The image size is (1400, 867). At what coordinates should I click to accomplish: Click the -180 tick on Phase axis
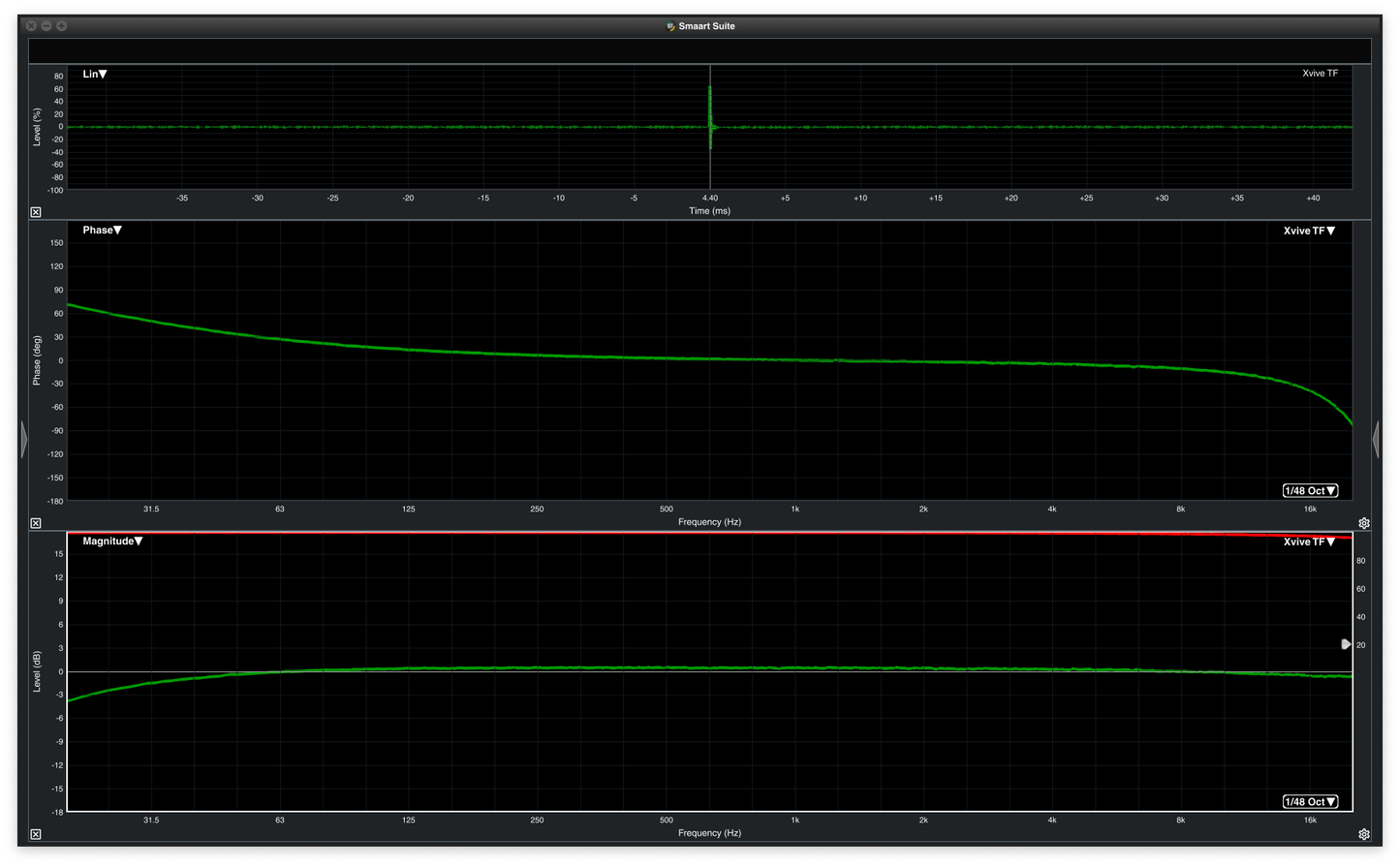pos(55,501)
